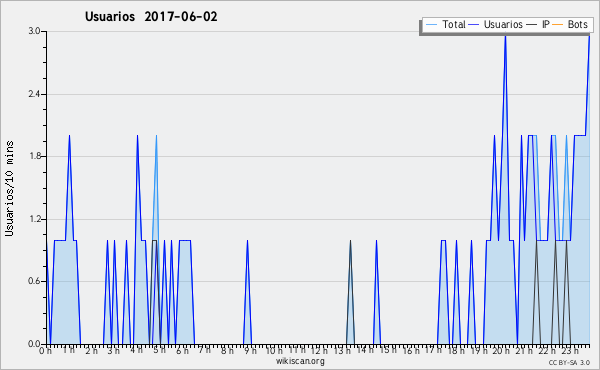The width and height of the screenshot is (600, 370).
Task: Click the '22 h' x-axis label
Action: tap(547, 350)
